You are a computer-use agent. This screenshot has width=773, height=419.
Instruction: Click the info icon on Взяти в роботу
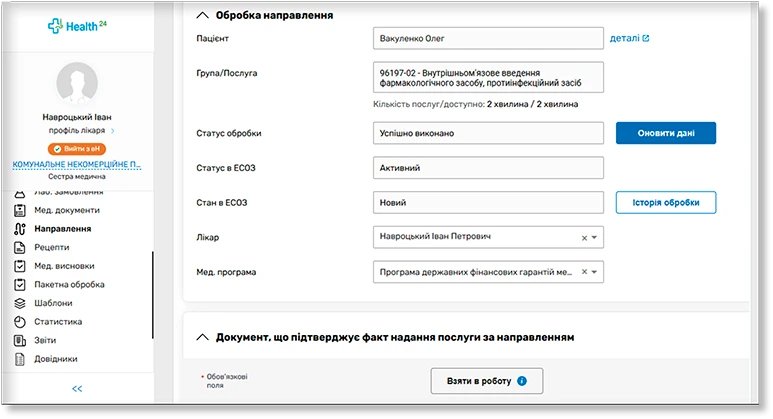(x=522, y=381)
